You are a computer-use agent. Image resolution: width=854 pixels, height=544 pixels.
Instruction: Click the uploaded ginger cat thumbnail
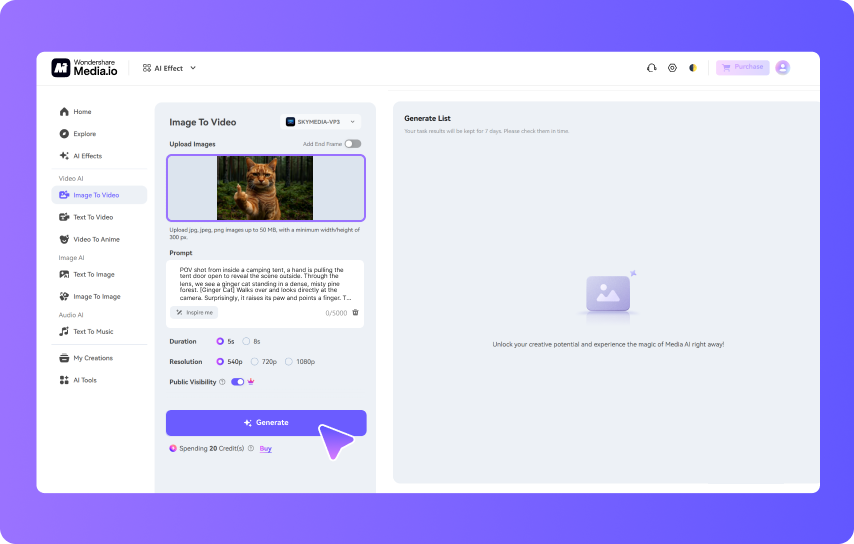coord(265,188)
